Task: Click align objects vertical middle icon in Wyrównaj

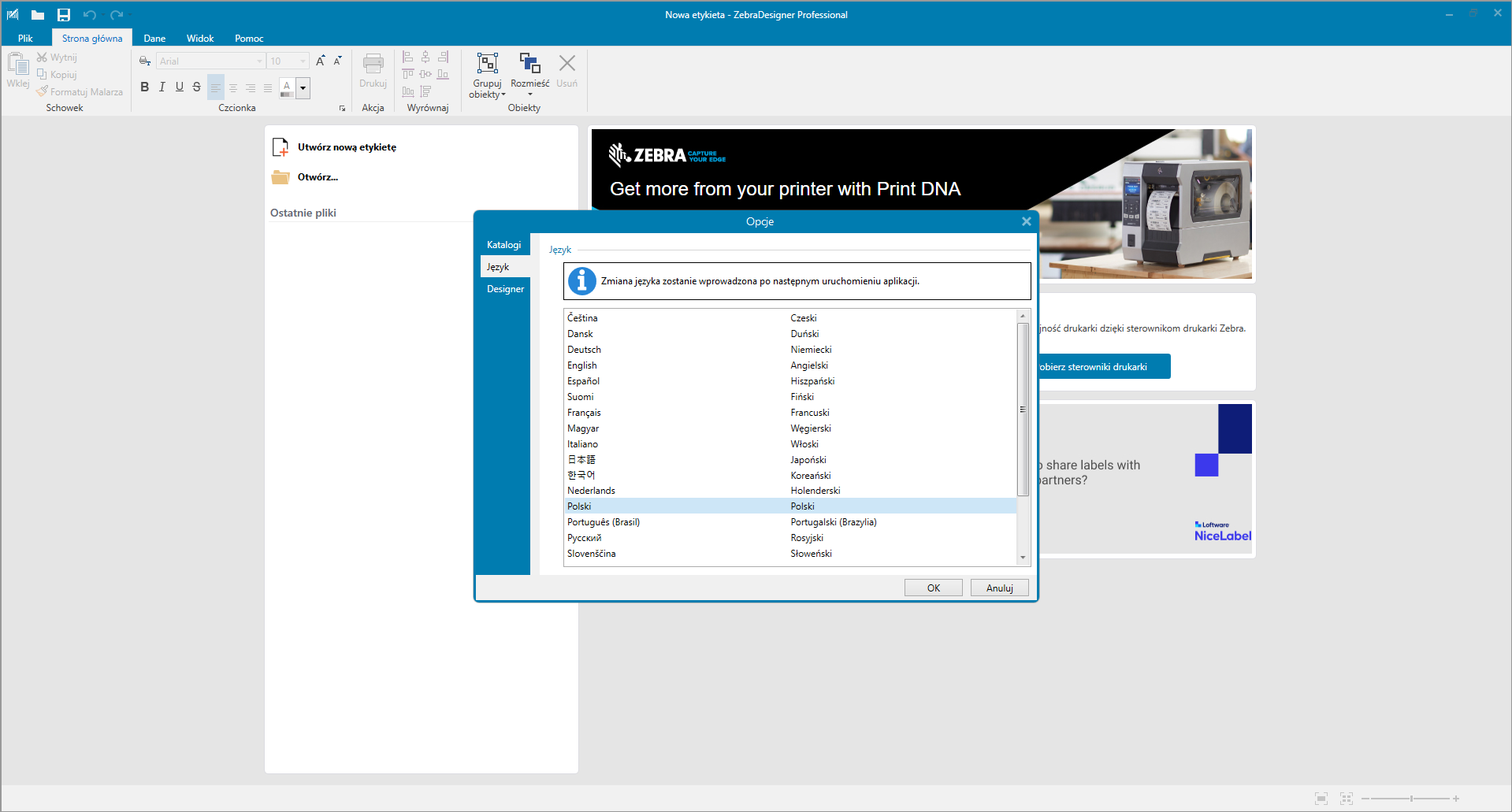Action: 425,74
